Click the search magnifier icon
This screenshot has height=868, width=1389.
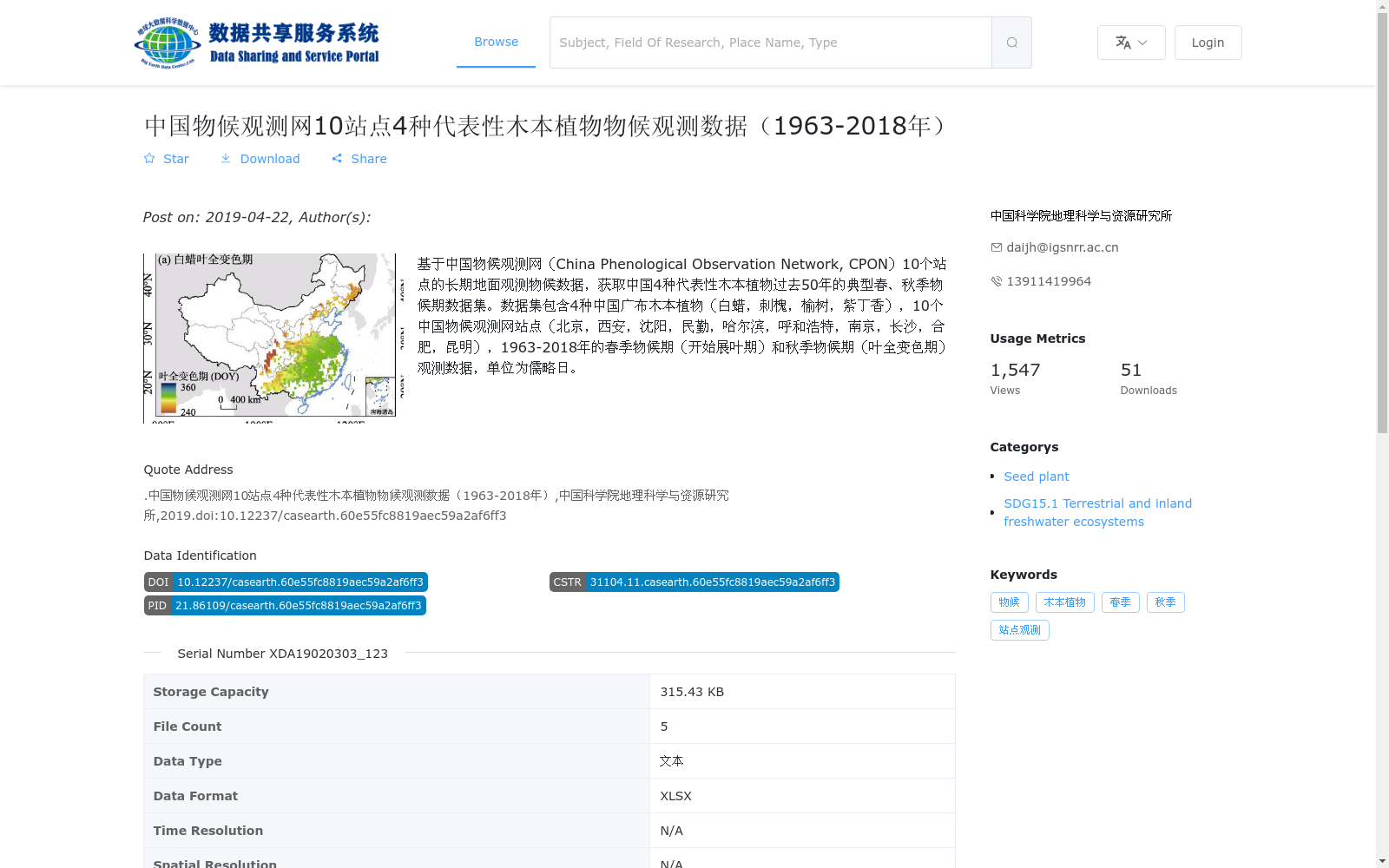click(1011, 43)
